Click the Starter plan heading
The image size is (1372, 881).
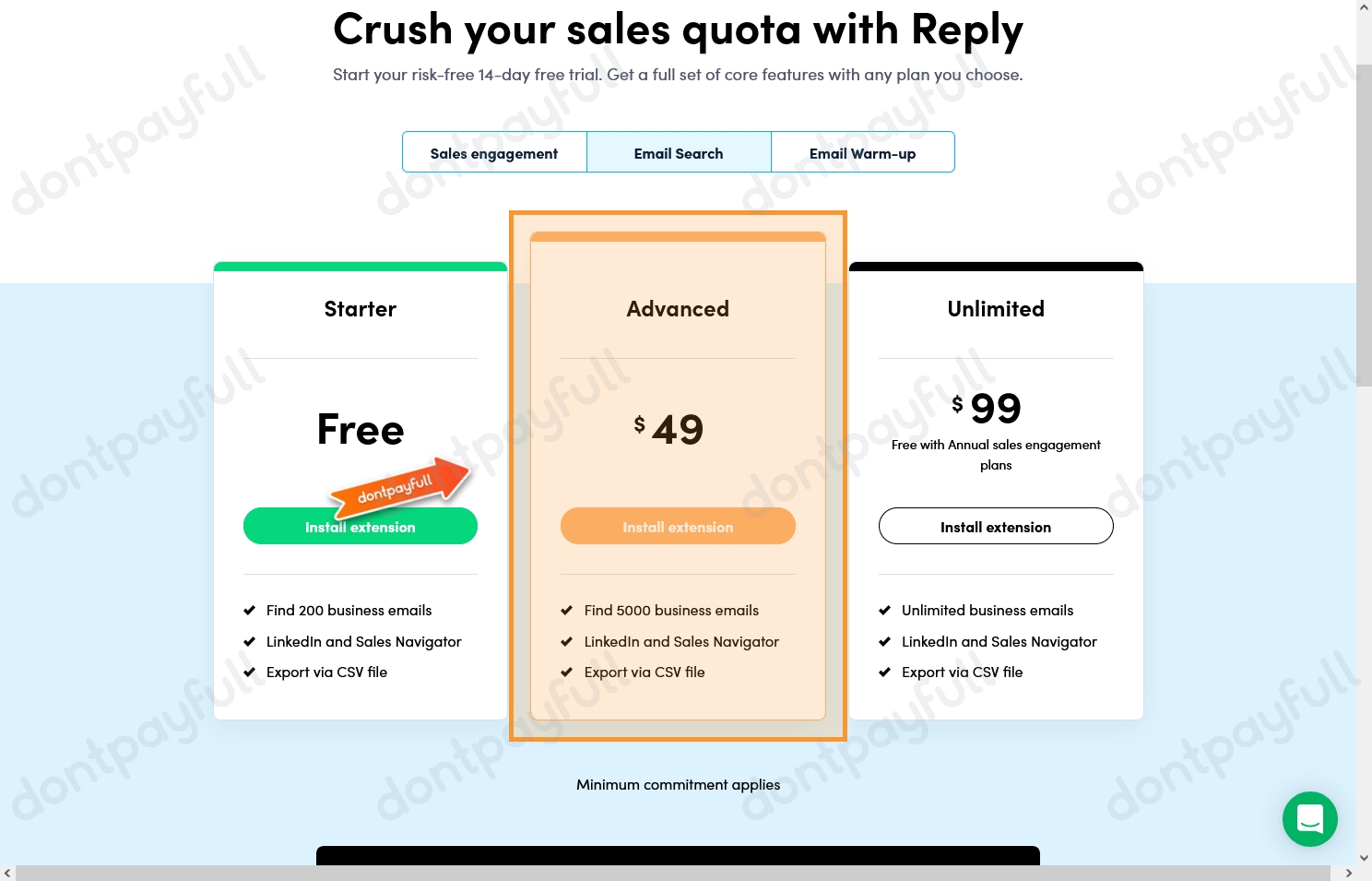click(x=360, y=308)
